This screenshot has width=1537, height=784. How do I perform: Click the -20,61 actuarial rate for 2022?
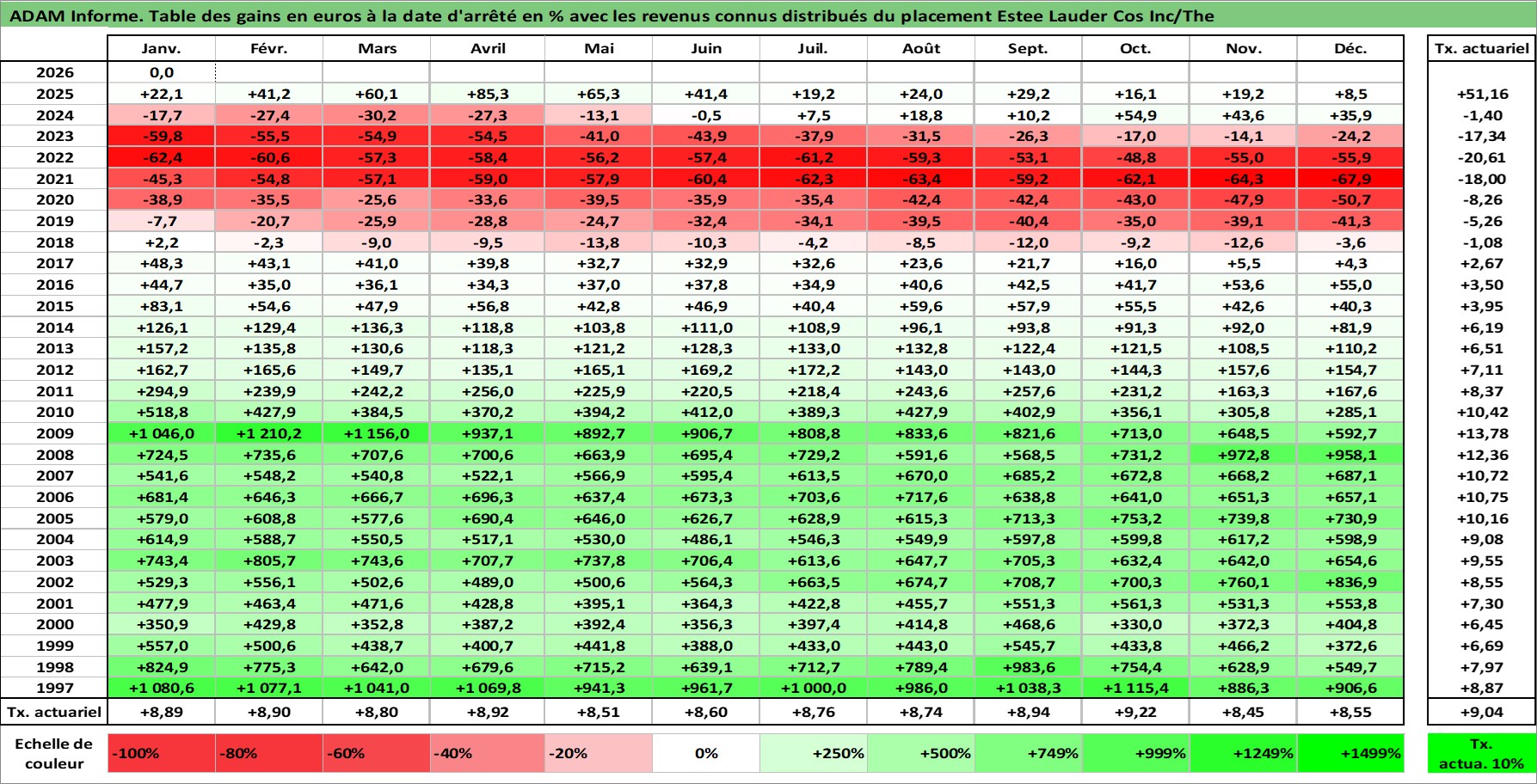pyautogui.click(x=1481, y=157)
